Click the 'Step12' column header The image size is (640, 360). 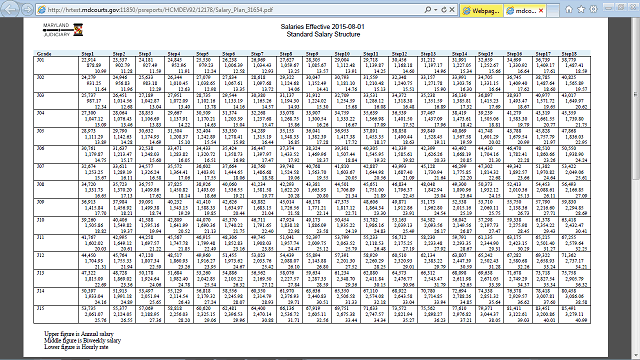click(399, 53)
